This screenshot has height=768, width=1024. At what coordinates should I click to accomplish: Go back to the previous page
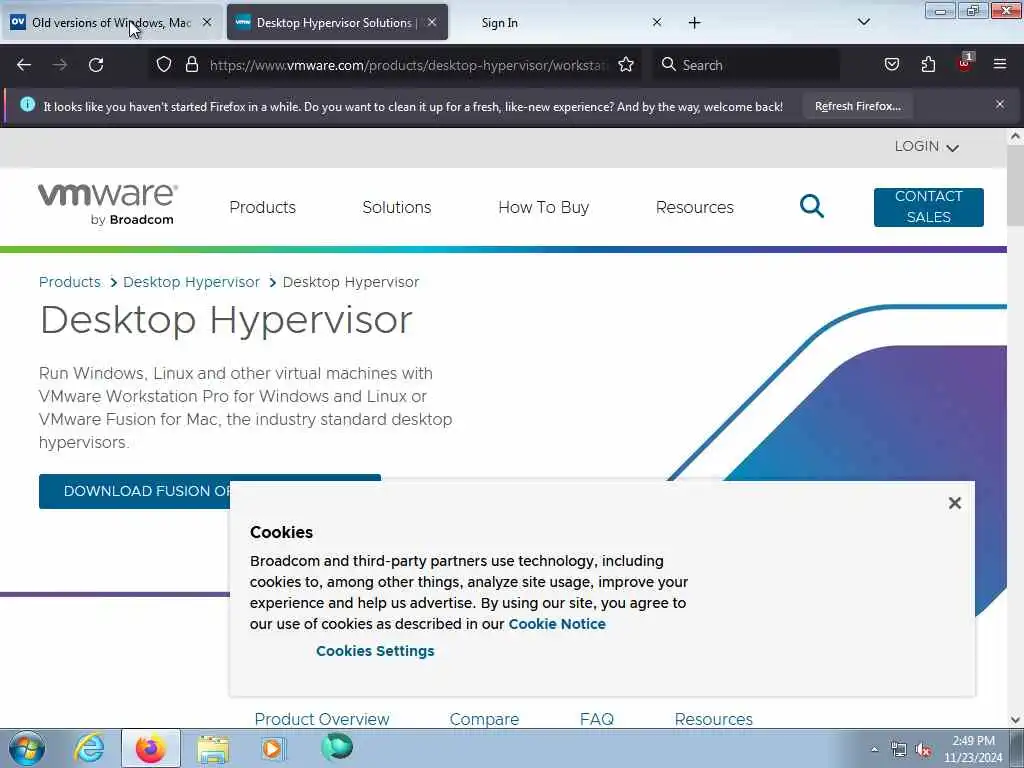click(24, 65)
